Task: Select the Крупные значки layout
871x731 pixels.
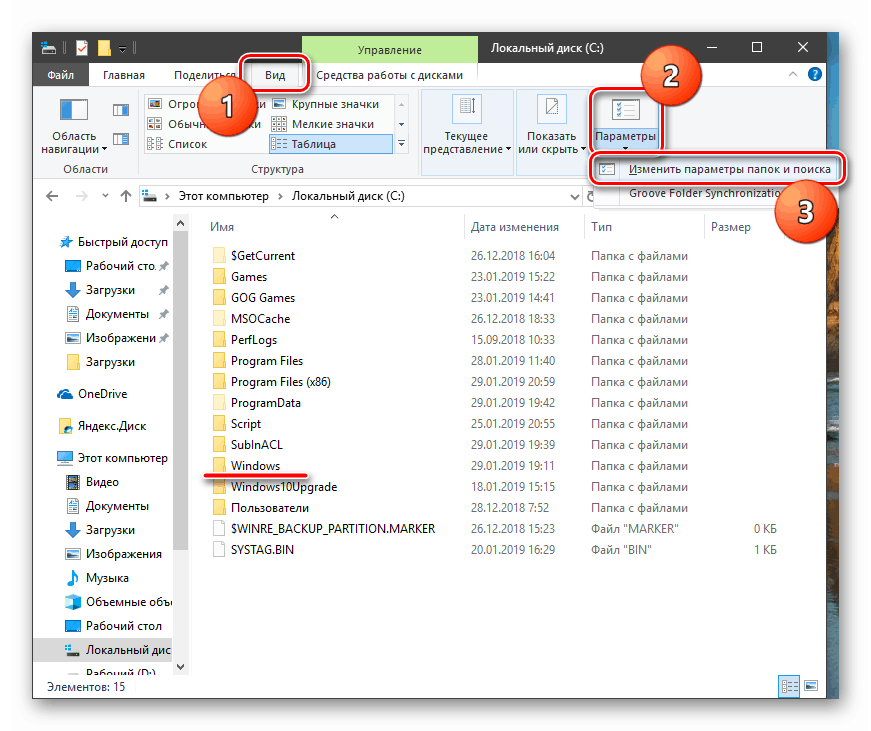Action: (x=330, y=104)
